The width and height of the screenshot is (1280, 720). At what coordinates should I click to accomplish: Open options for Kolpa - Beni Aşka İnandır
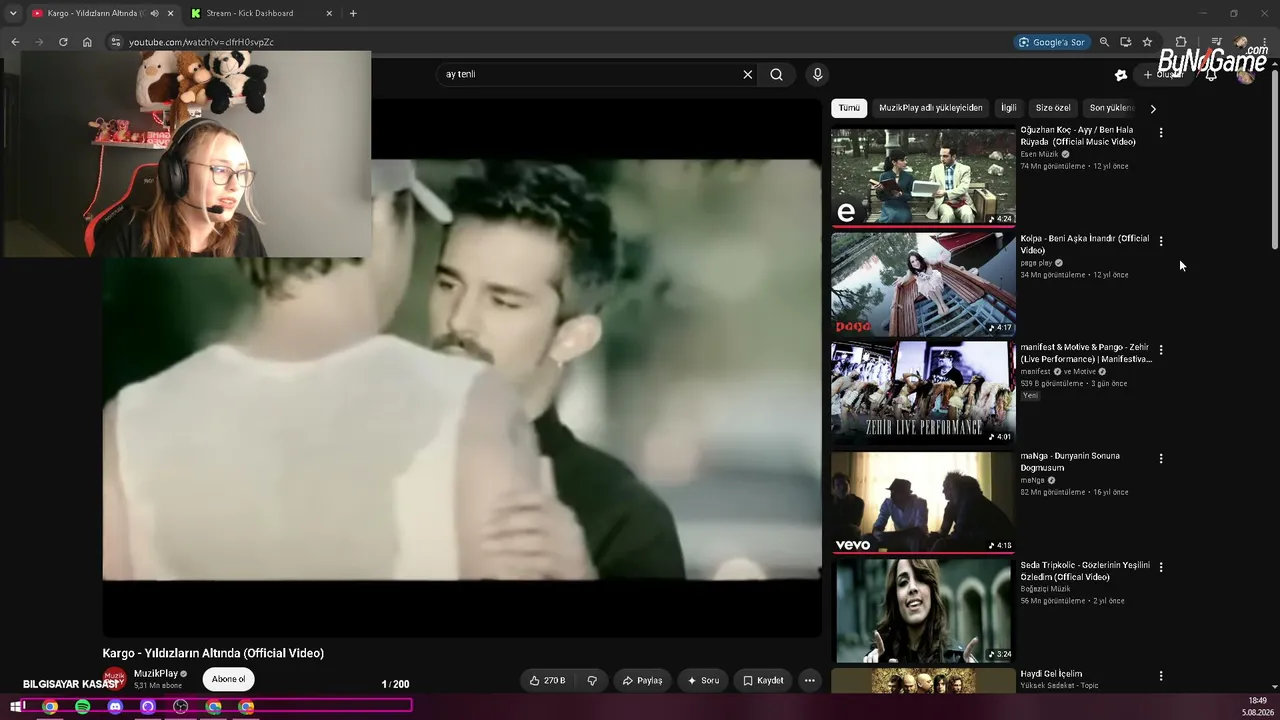tap(1161, 241)
